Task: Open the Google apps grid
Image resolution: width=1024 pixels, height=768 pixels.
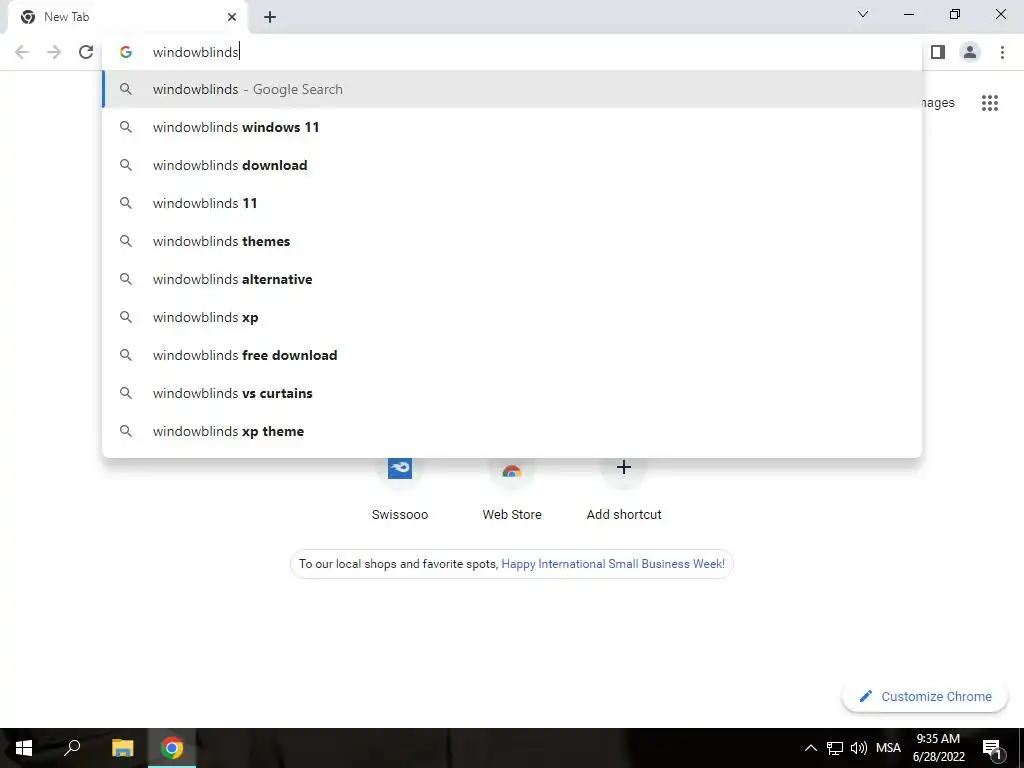Action: click(989, 103)
